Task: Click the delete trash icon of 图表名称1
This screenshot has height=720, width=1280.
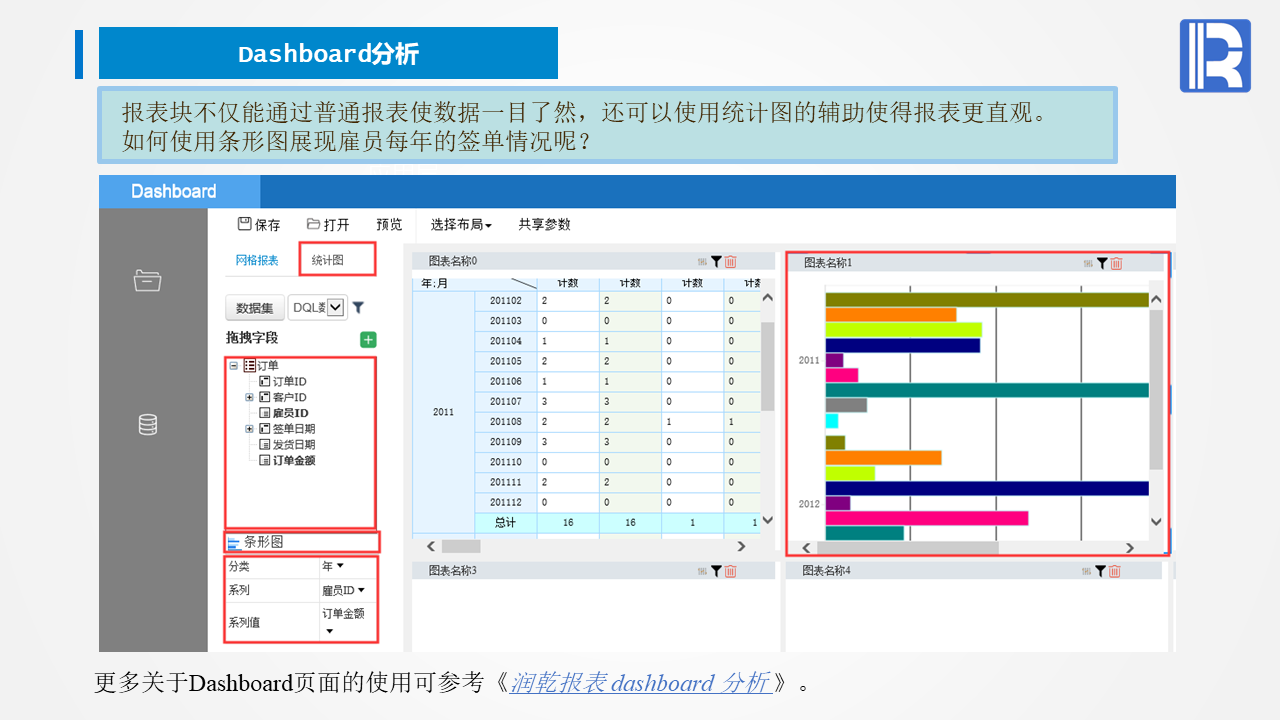Action: click(1116, 263)
